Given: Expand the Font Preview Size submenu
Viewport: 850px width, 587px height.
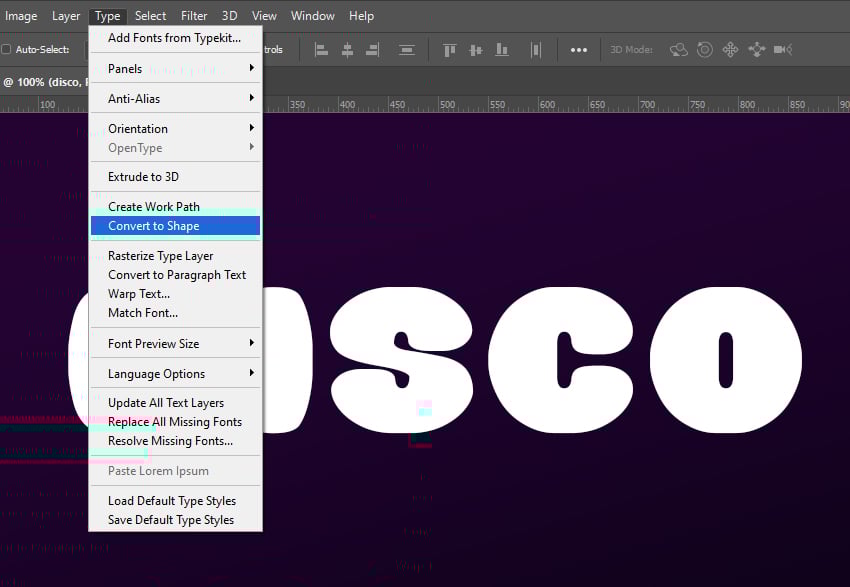Looking at the screenshot, I should tap(175, 343).
